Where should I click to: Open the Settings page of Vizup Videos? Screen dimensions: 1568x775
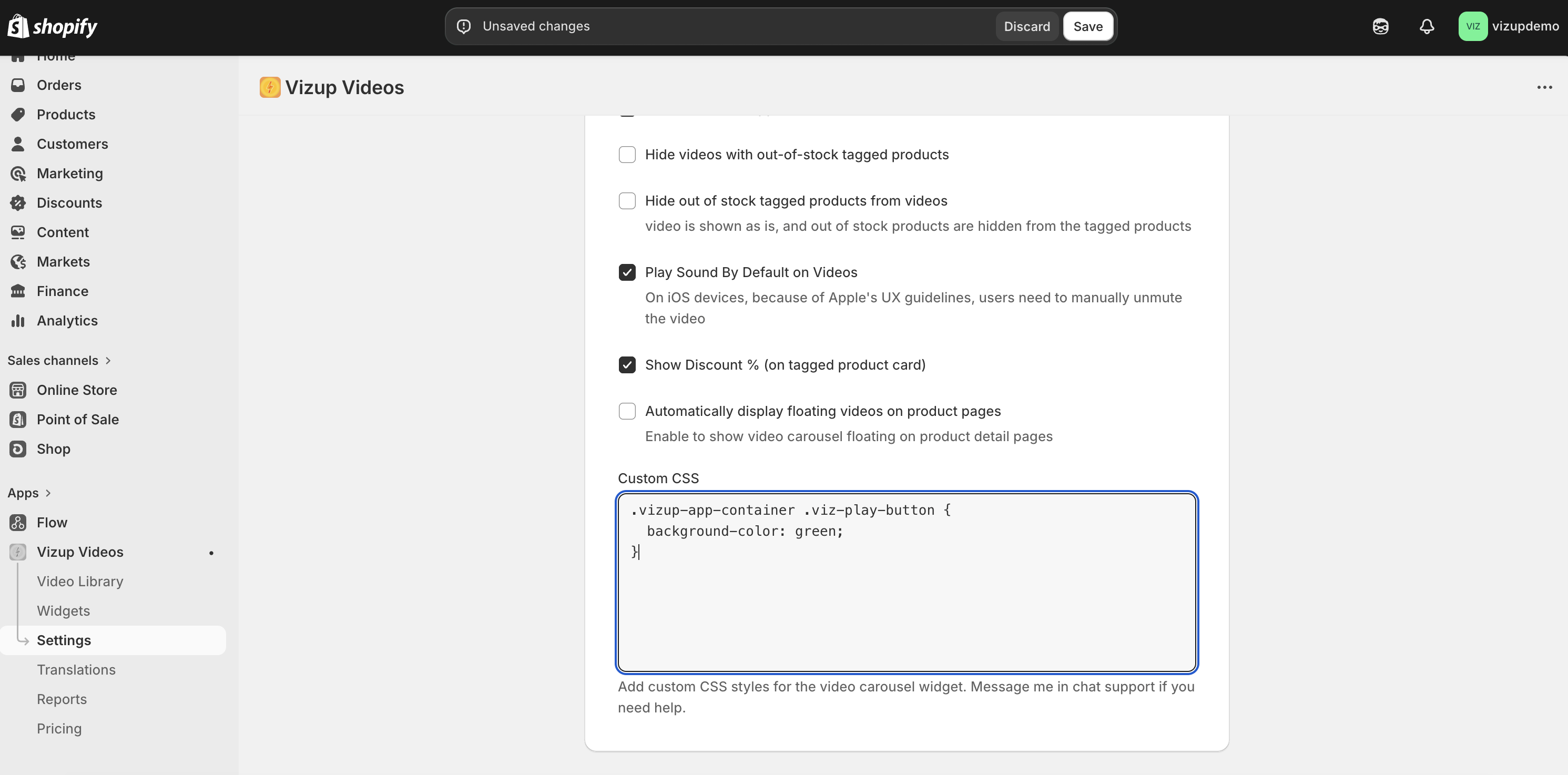click(64, 640)
